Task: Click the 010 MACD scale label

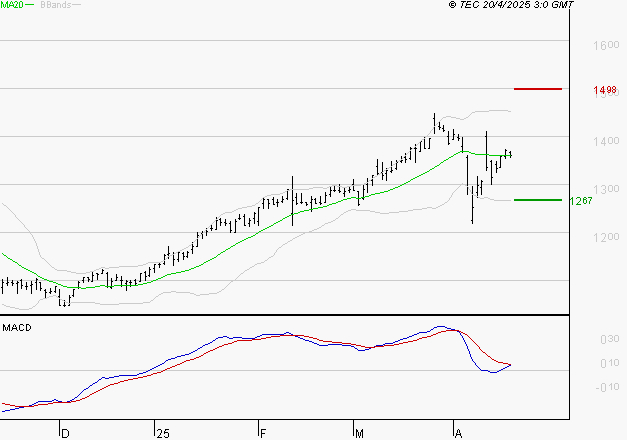Action: (x=610, y=363)
